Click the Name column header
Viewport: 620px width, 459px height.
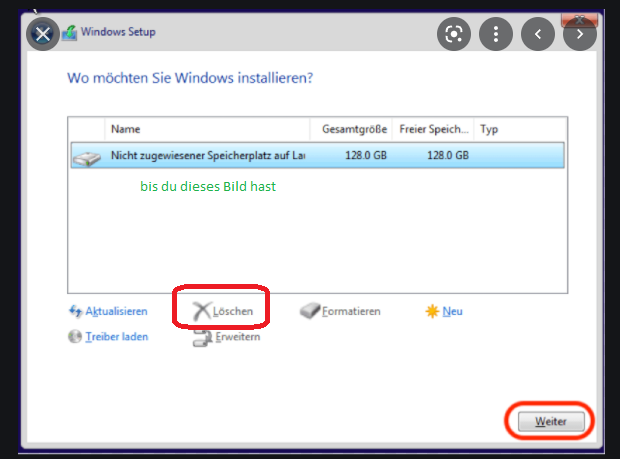click(x=207, y=129)
